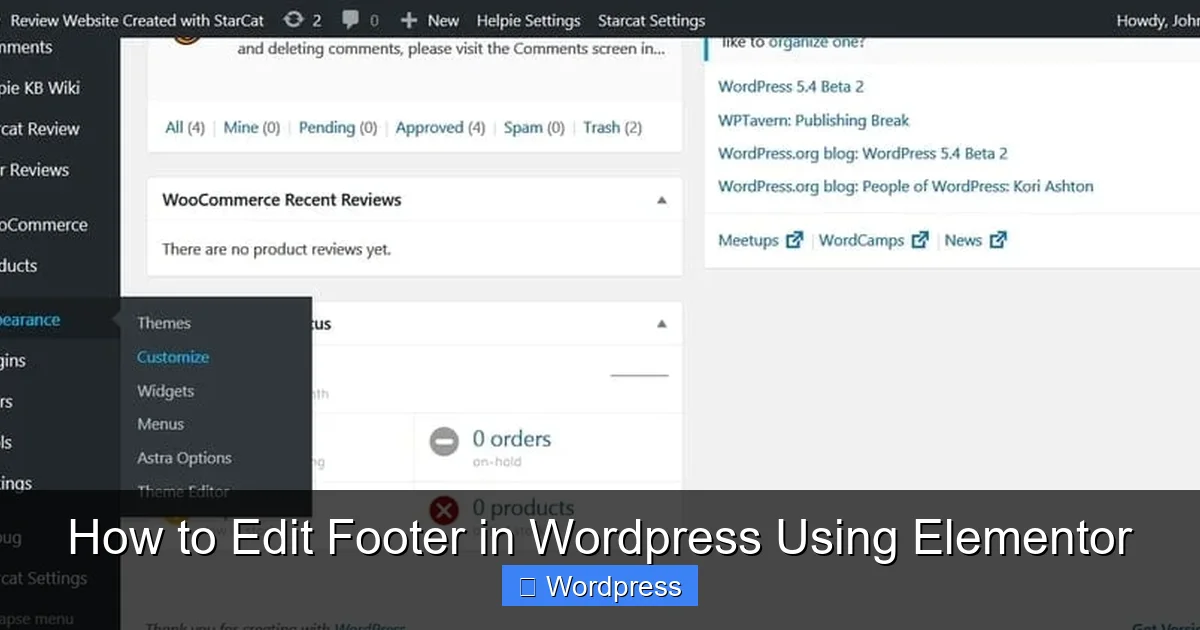
Task: Open the Meetups external link icon
Action: [x=794, y=239]
